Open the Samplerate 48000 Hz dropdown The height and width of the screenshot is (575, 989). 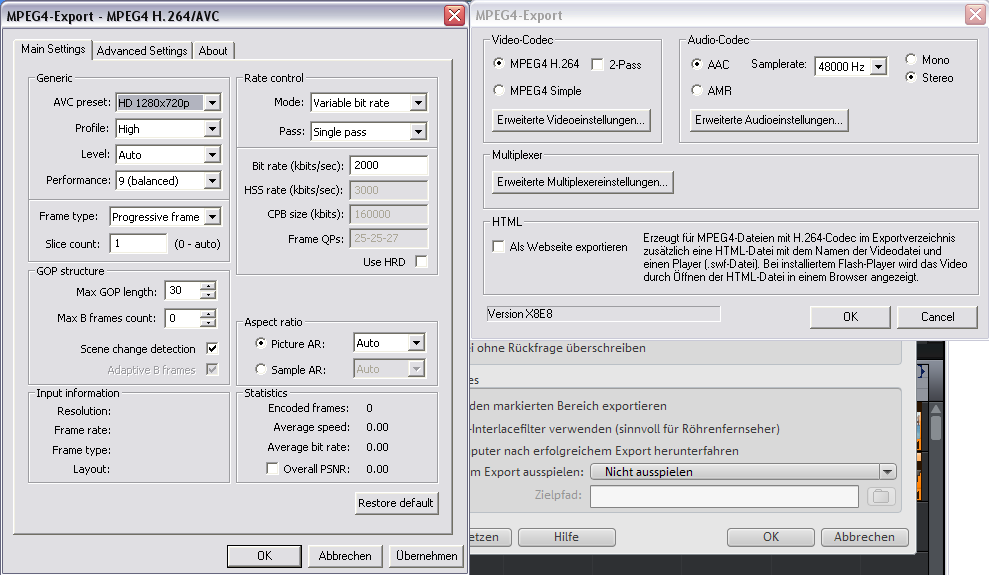tap(878, 67)
